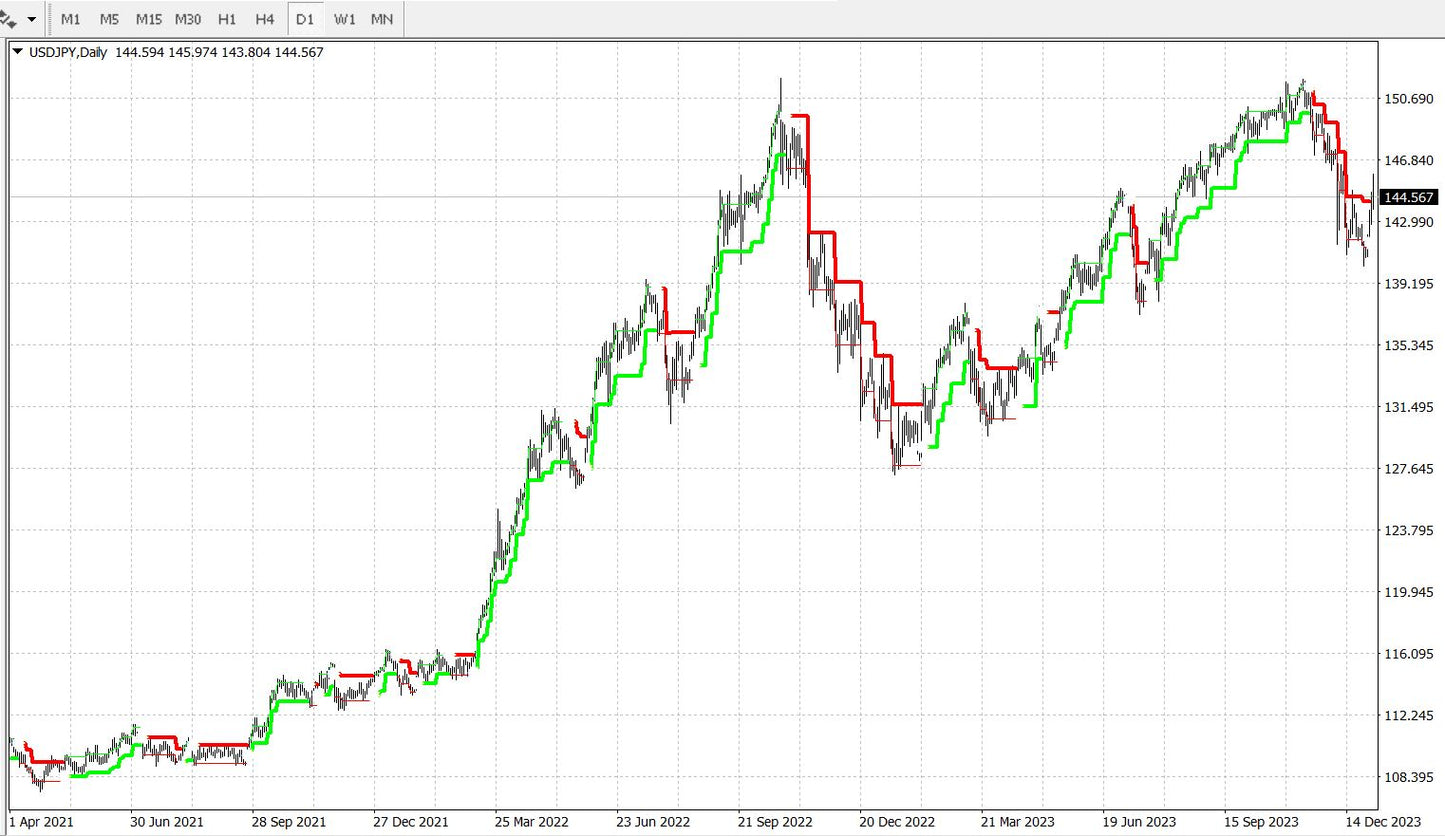Select the H4 four-hour timeframe
This screenshot has height=836, width=1445.
264,18
